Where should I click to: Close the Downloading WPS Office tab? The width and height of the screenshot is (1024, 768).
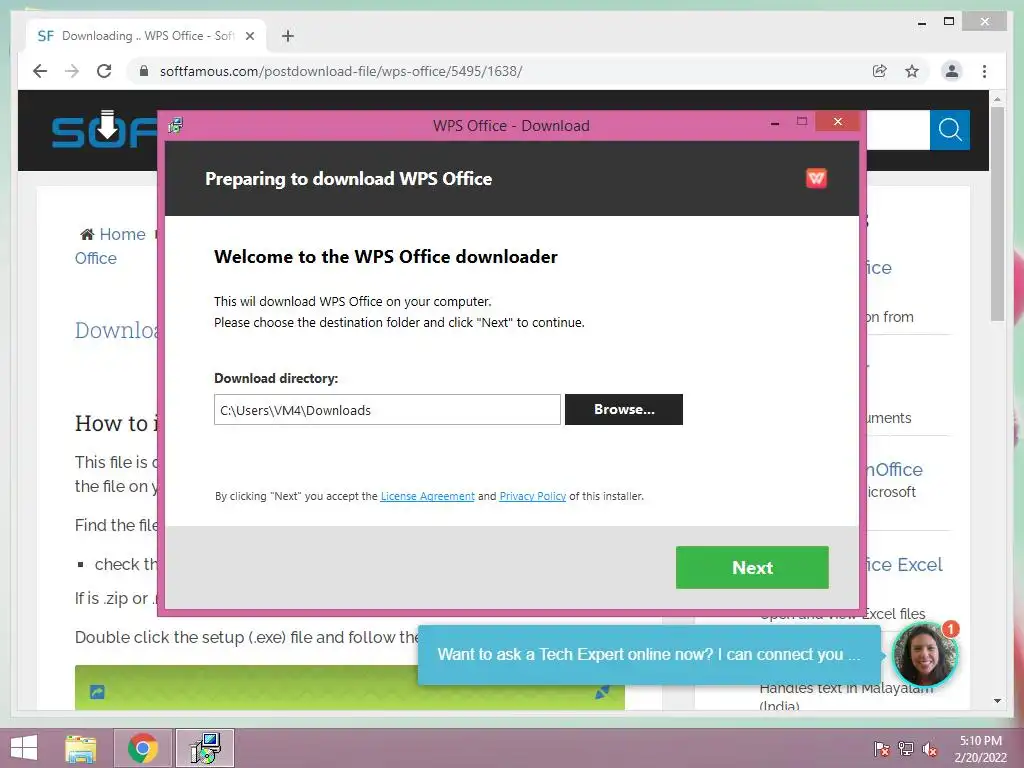[x=249, y=36]
